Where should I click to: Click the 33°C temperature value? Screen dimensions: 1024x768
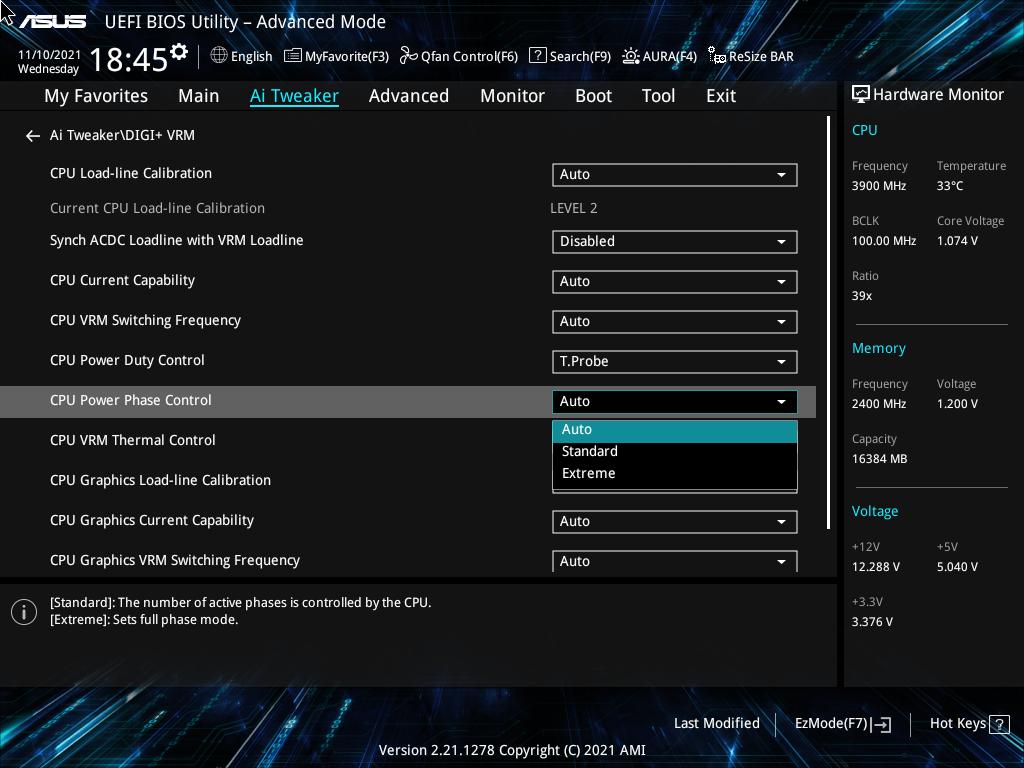[950, 186]
